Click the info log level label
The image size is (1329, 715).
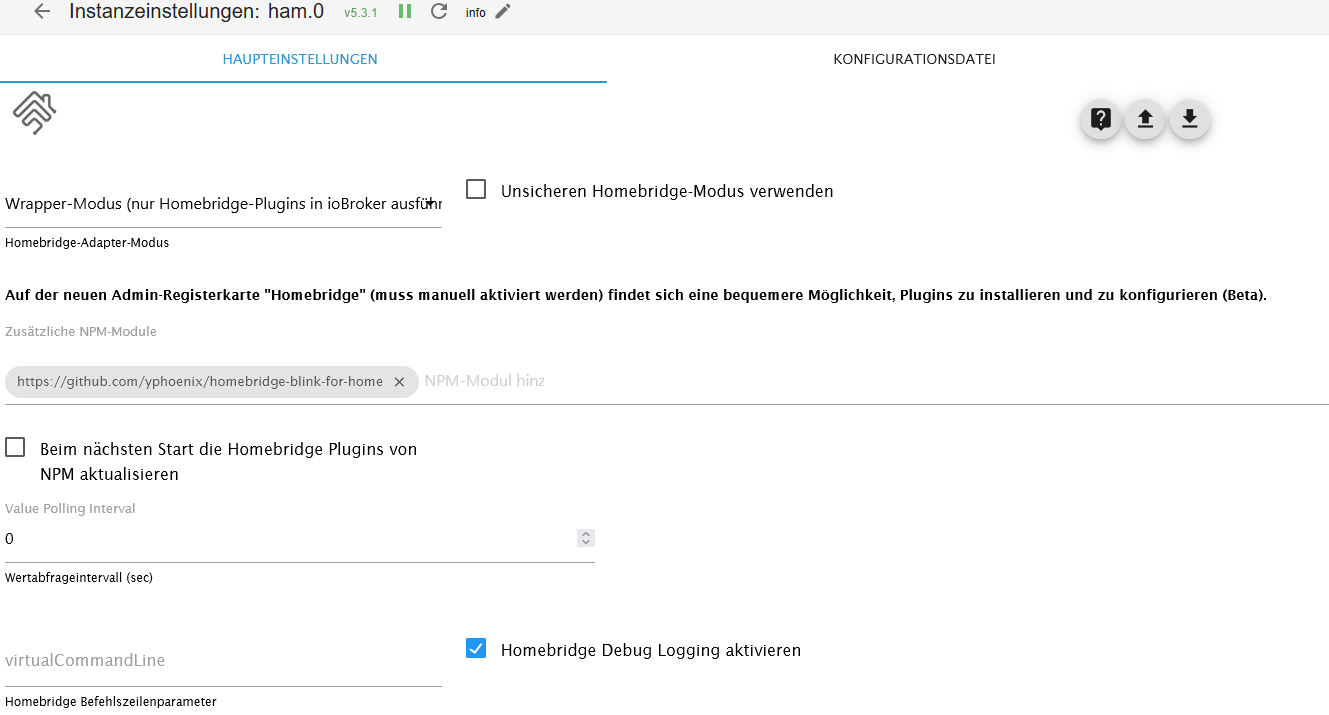[476, 13]
